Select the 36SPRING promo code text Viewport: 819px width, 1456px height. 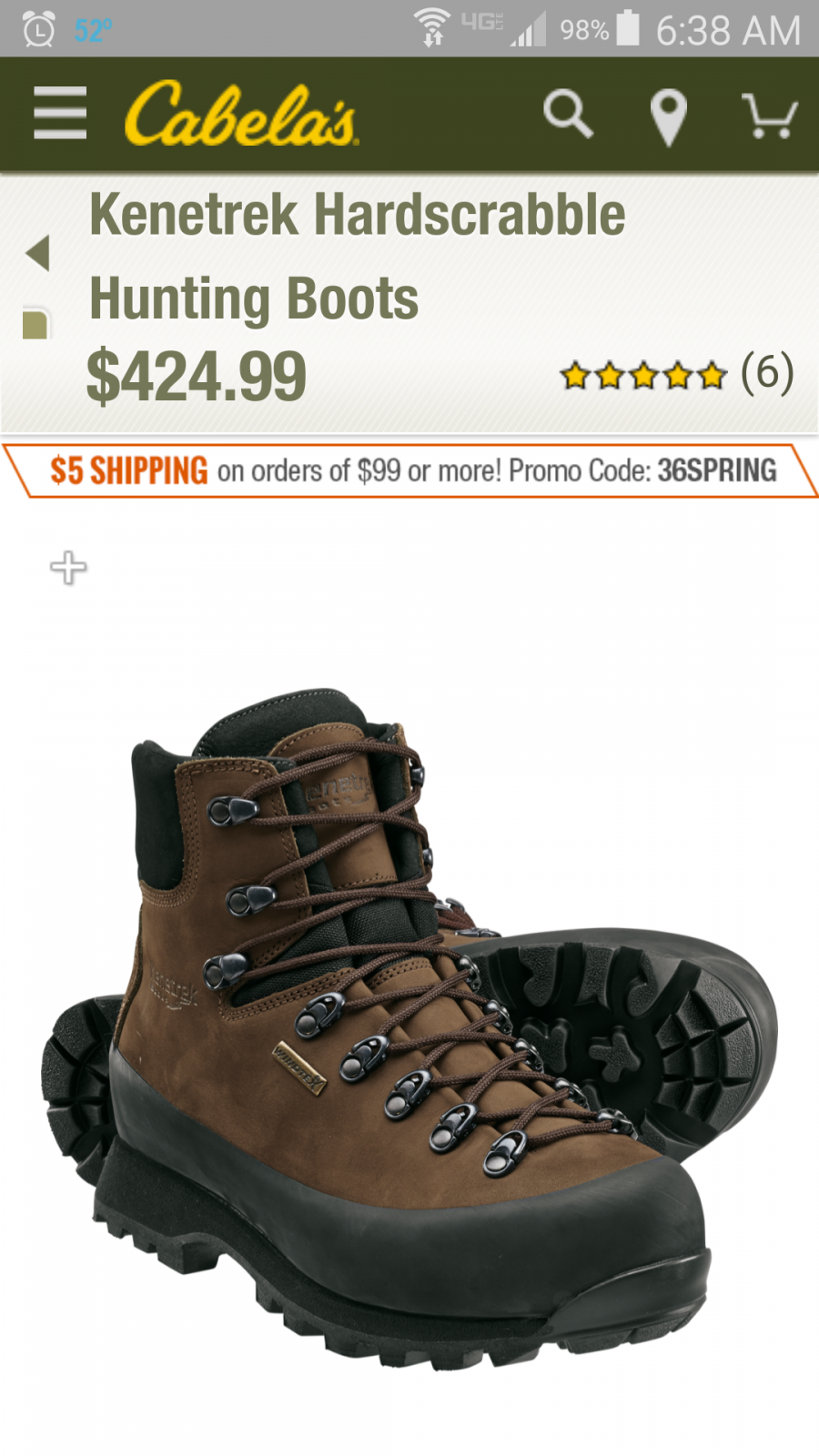click(x=717, y=470)
